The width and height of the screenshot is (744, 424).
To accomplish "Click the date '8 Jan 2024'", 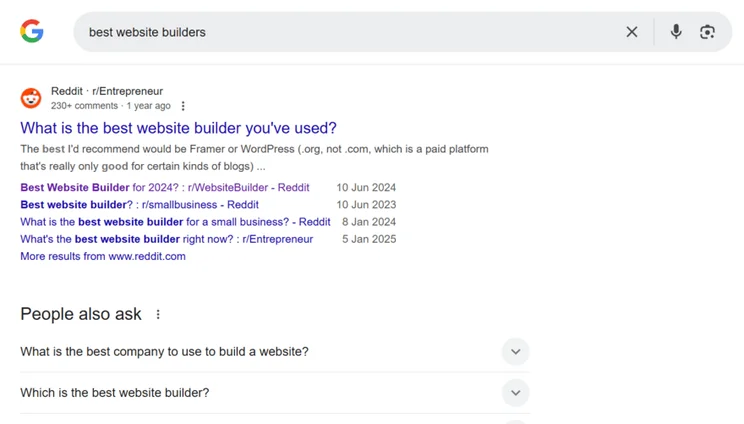I will tap(369, 221).
